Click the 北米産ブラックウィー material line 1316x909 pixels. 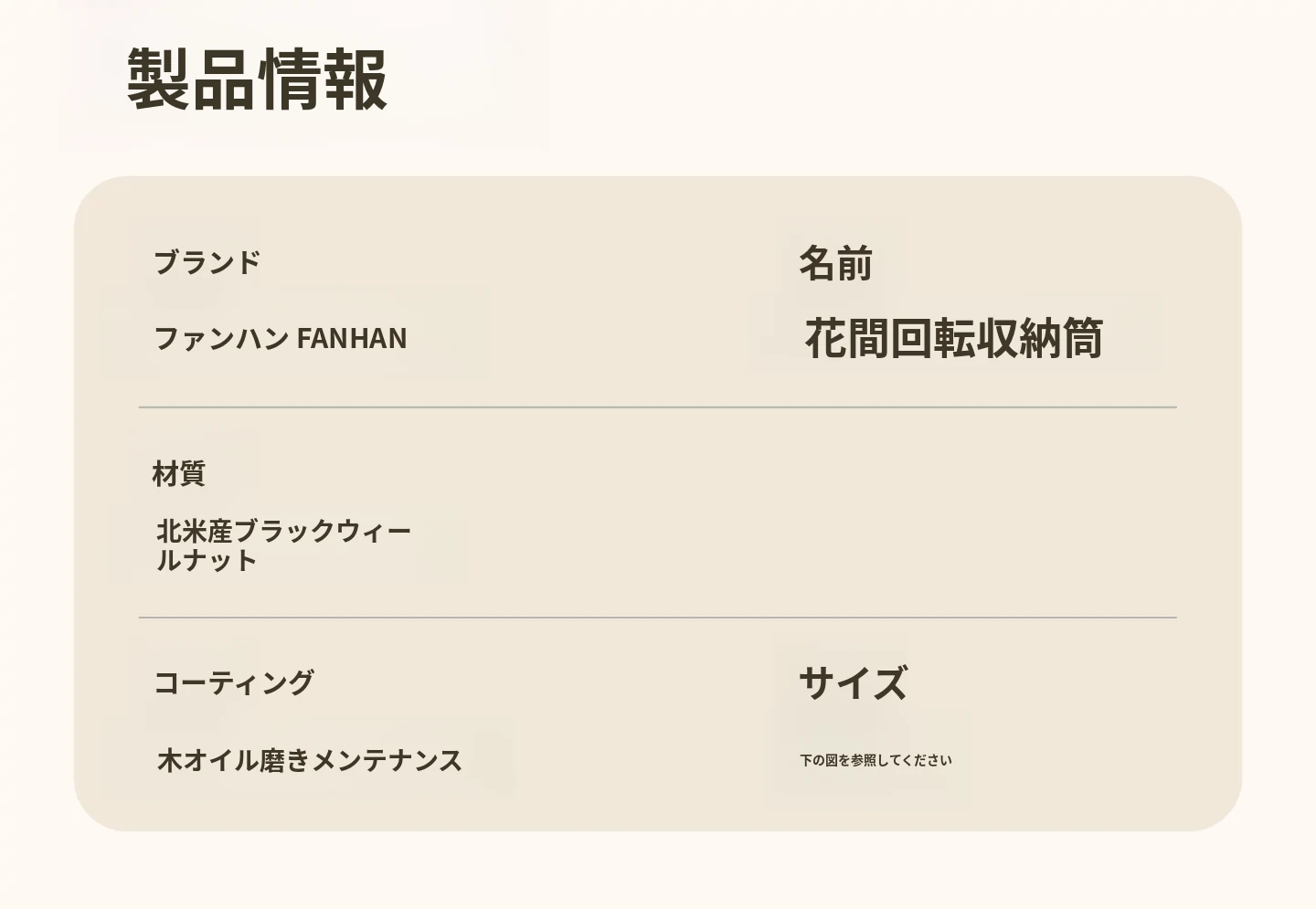pyautogui.click(x=283, y=531)
